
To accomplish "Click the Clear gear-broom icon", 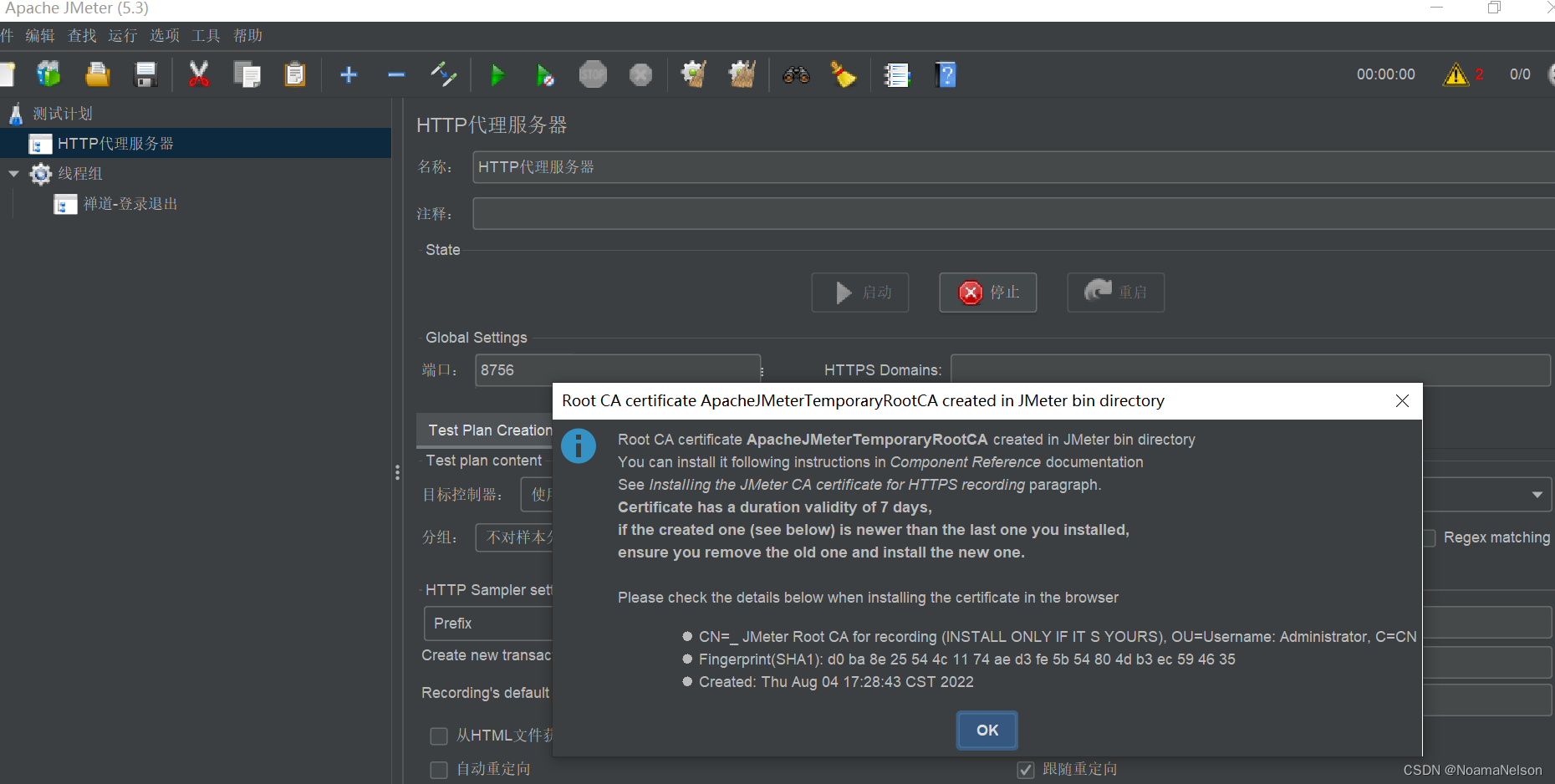I will [694, 74].
